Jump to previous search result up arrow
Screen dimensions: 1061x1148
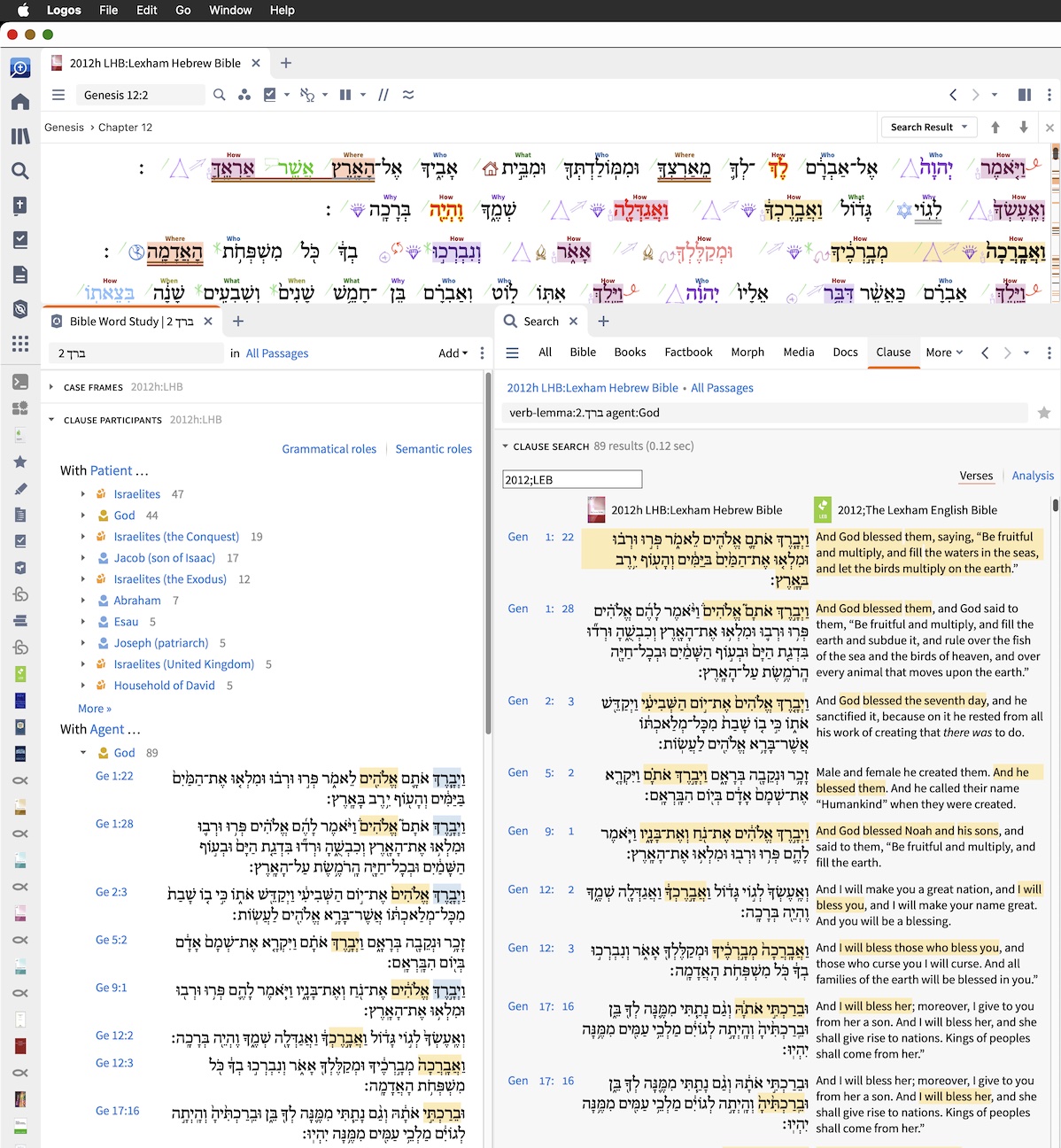(x=995, y=127)
